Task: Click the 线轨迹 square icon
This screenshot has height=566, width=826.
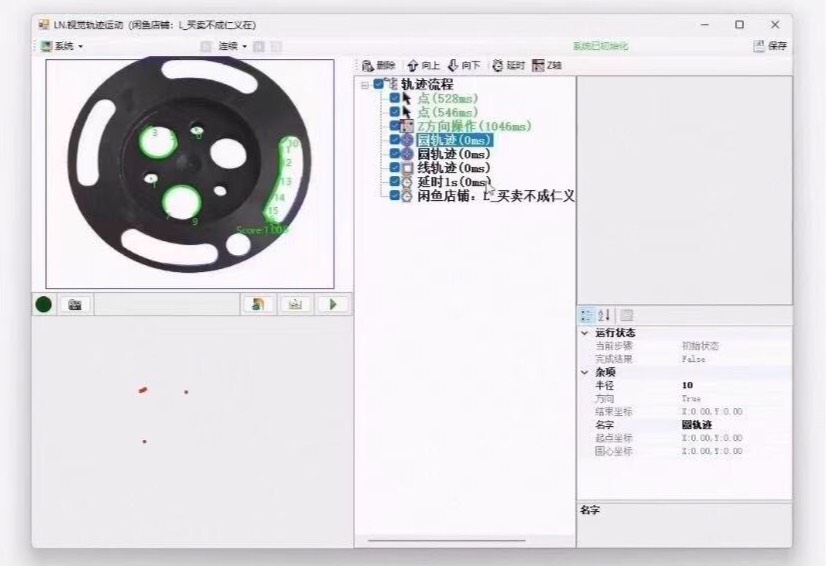Action: 407,168
